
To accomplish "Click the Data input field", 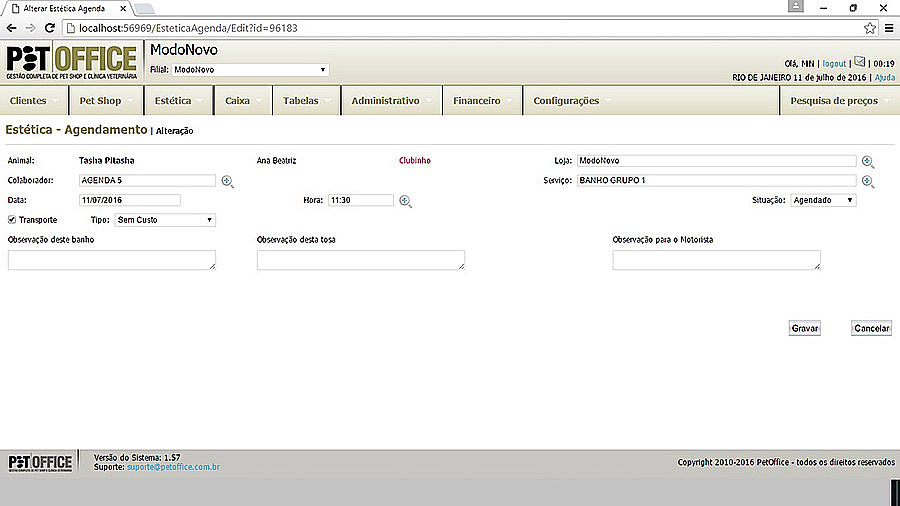I will point(129,200).
